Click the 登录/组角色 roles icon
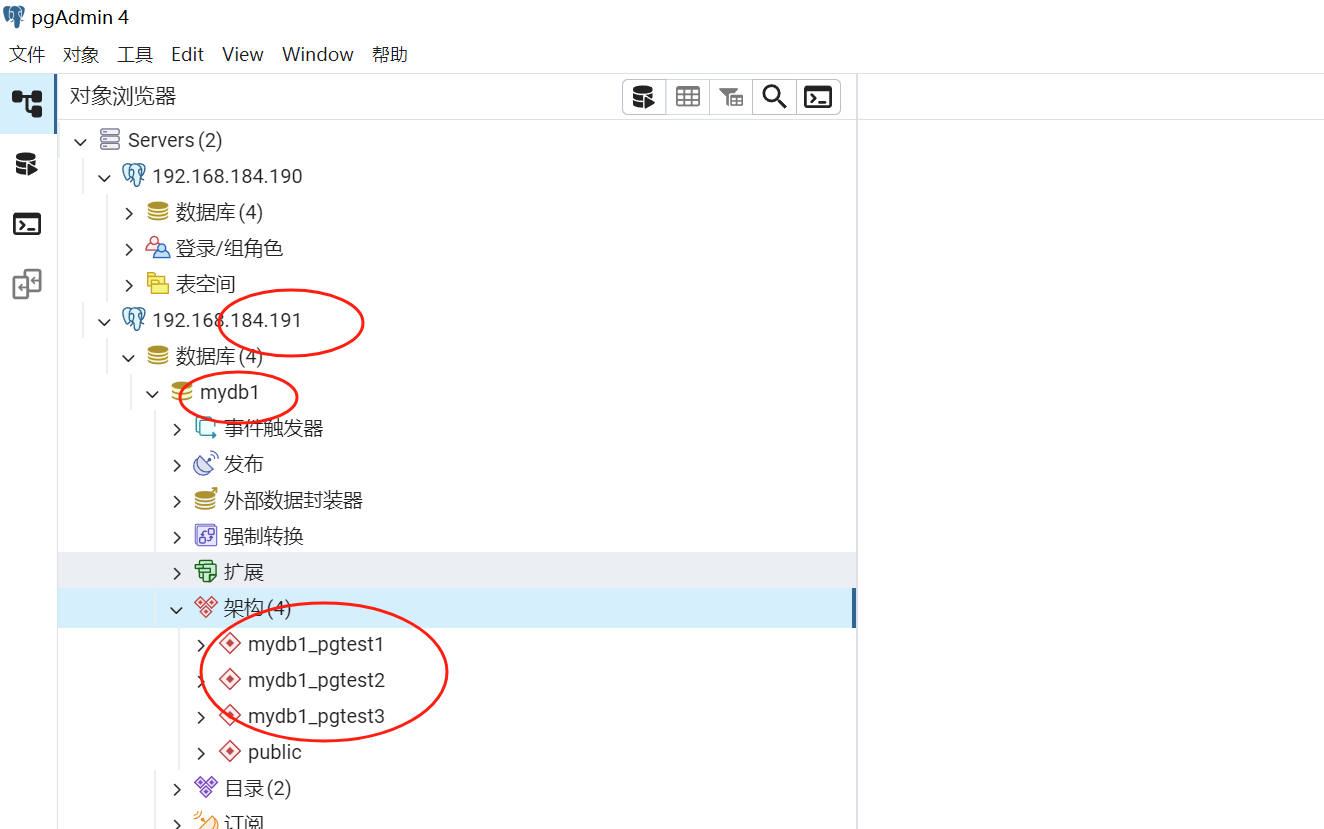This screenshot has height=829, width=1324. coord(158,248)
